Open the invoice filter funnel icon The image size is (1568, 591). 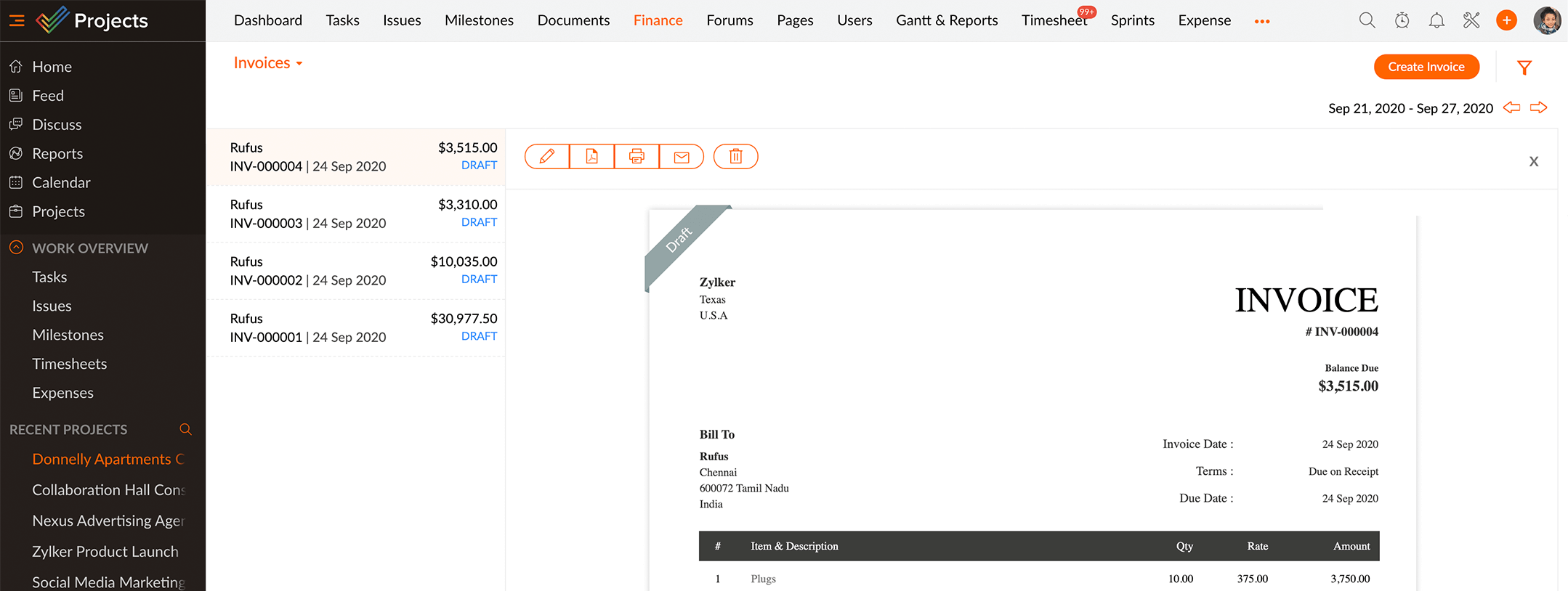point(1524,68)
